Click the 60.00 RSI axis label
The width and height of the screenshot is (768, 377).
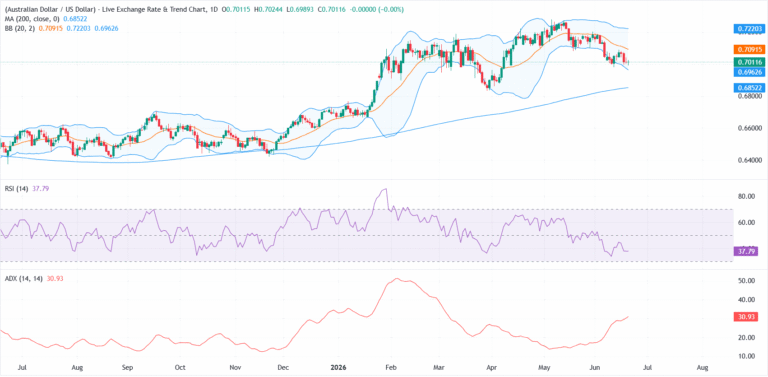[746, 222]
